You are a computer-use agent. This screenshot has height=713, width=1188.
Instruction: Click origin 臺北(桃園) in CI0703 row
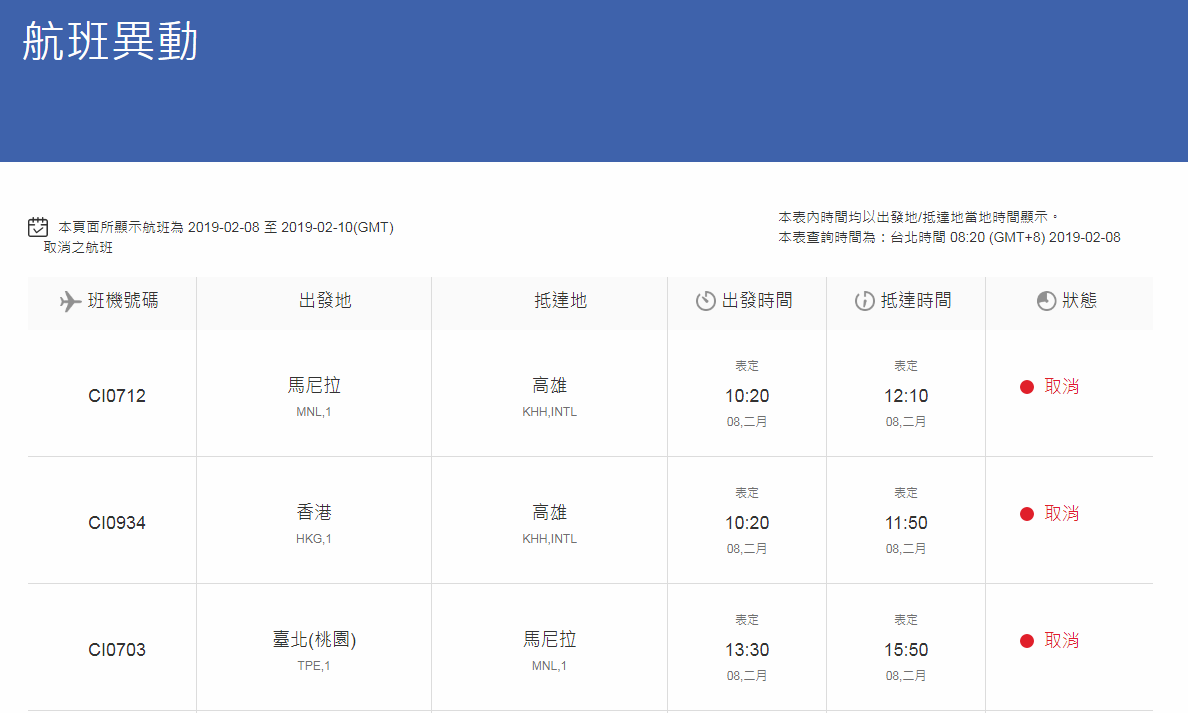(x=314, y=640)
